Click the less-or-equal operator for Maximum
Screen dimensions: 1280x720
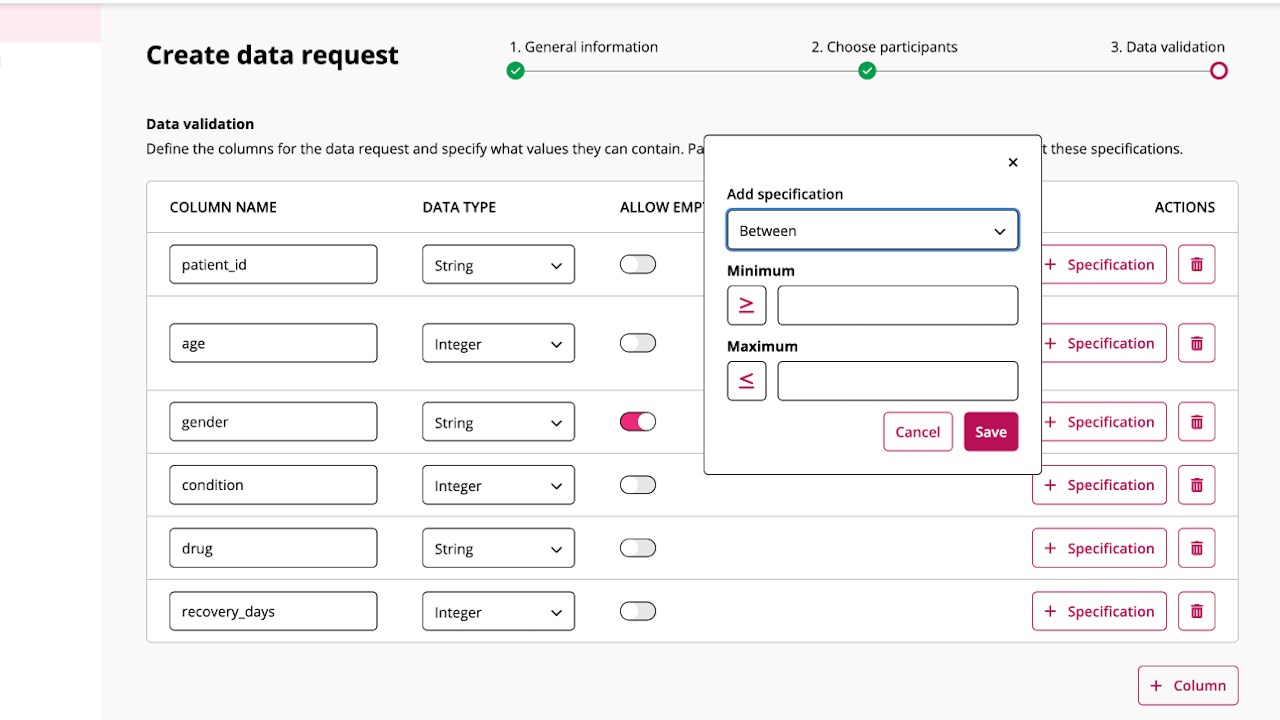tap(747, 381)
